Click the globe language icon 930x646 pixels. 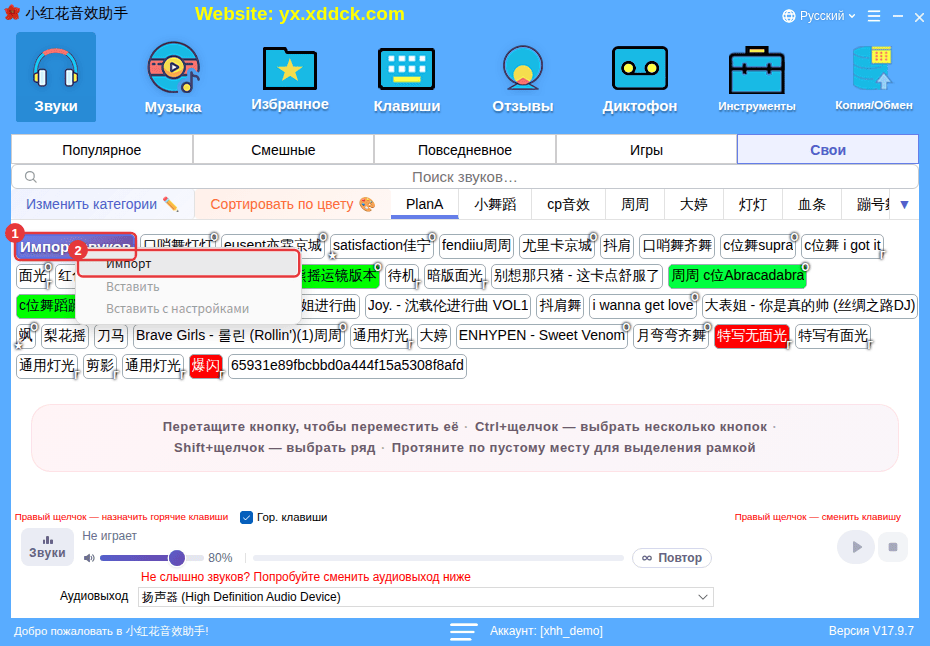click(789, 16)
